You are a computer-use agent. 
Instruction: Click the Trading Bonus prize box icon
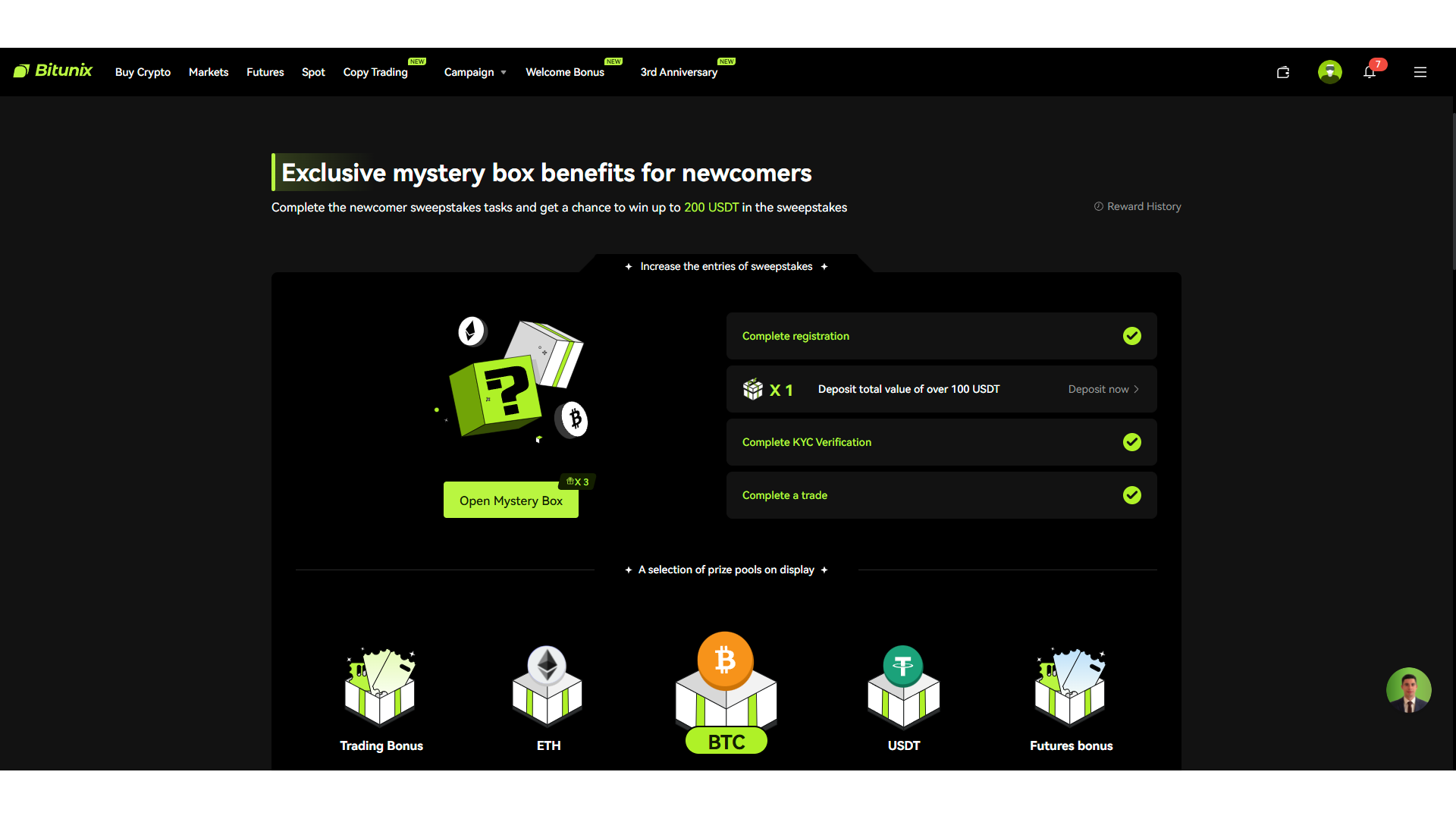381,686
